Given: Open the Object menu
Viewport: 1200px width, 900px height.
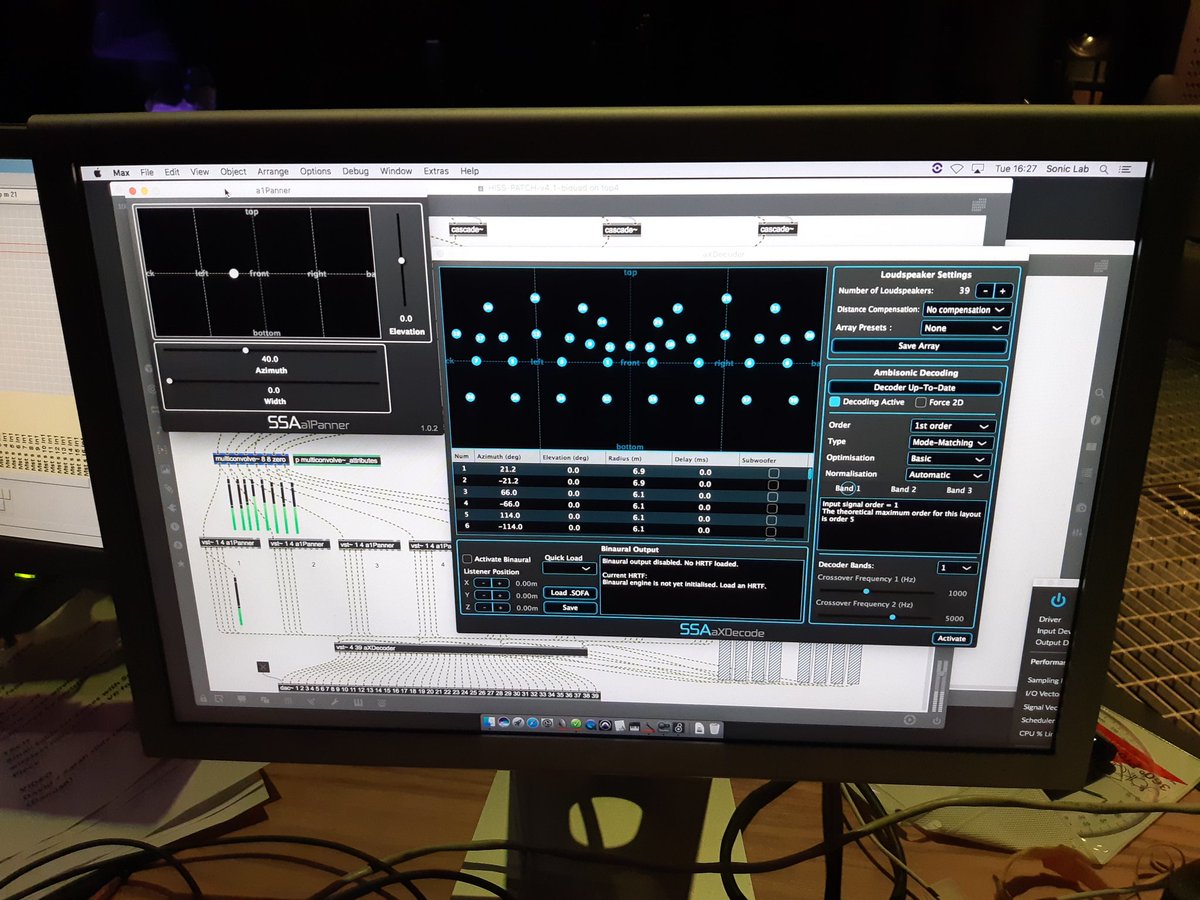Looking at the screenshot, I should tap(233, 172).
